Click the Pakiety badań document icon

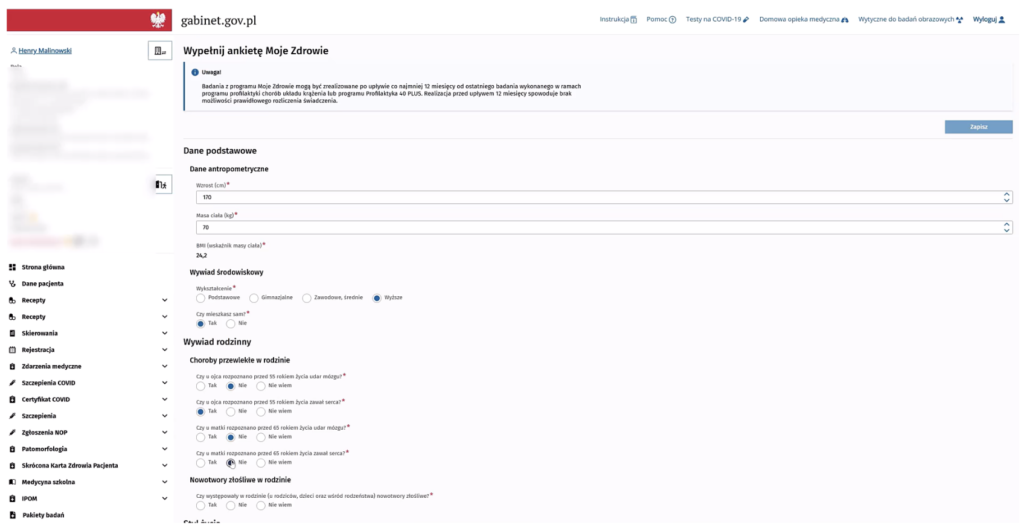[x=12, y=514]
